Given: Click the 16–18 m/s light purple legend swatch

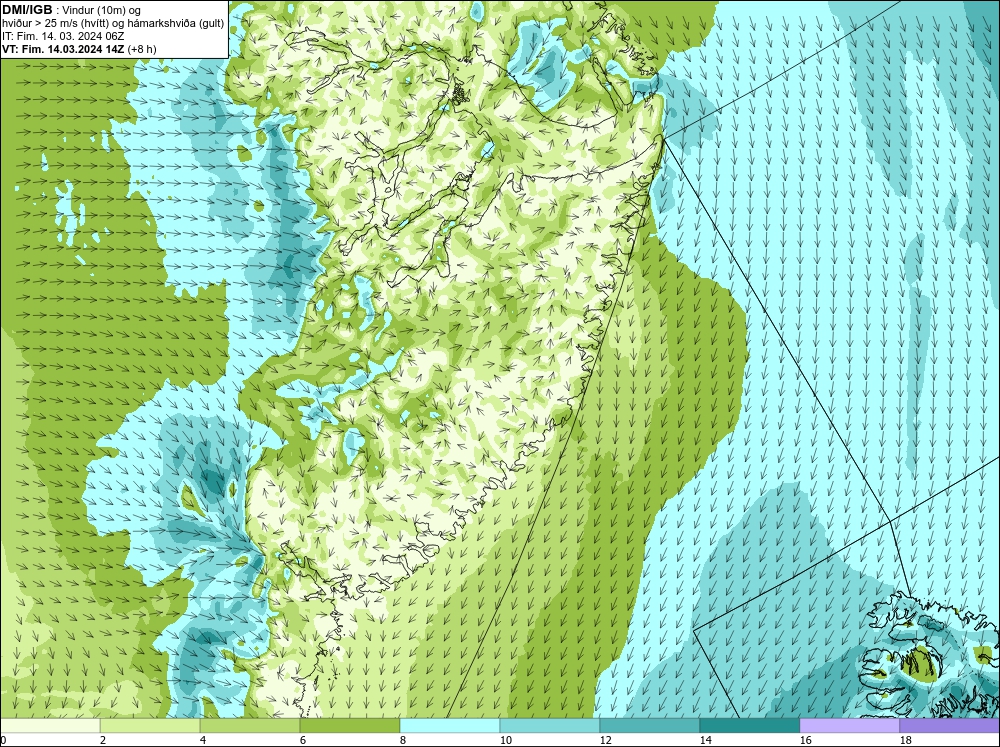Looking at the screenshot, I should (x=849, y=726).
